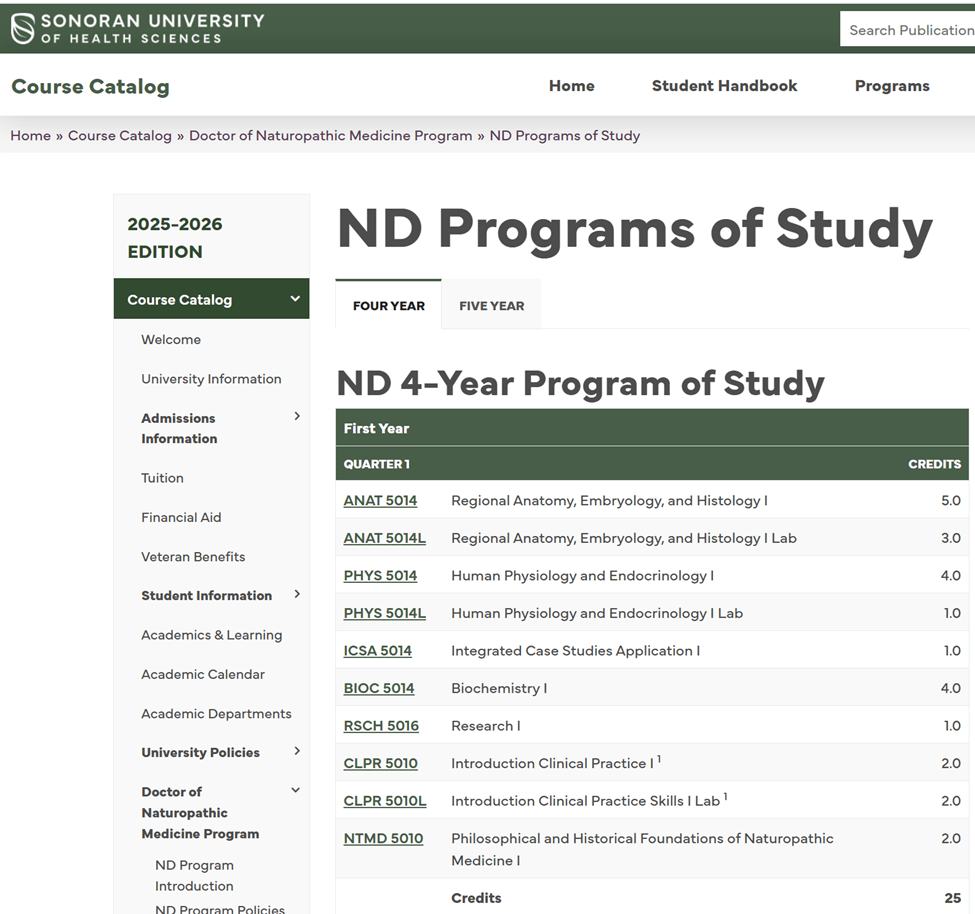Click Doctor of Naturopathic Medicine Program breadcrumb

331,136
